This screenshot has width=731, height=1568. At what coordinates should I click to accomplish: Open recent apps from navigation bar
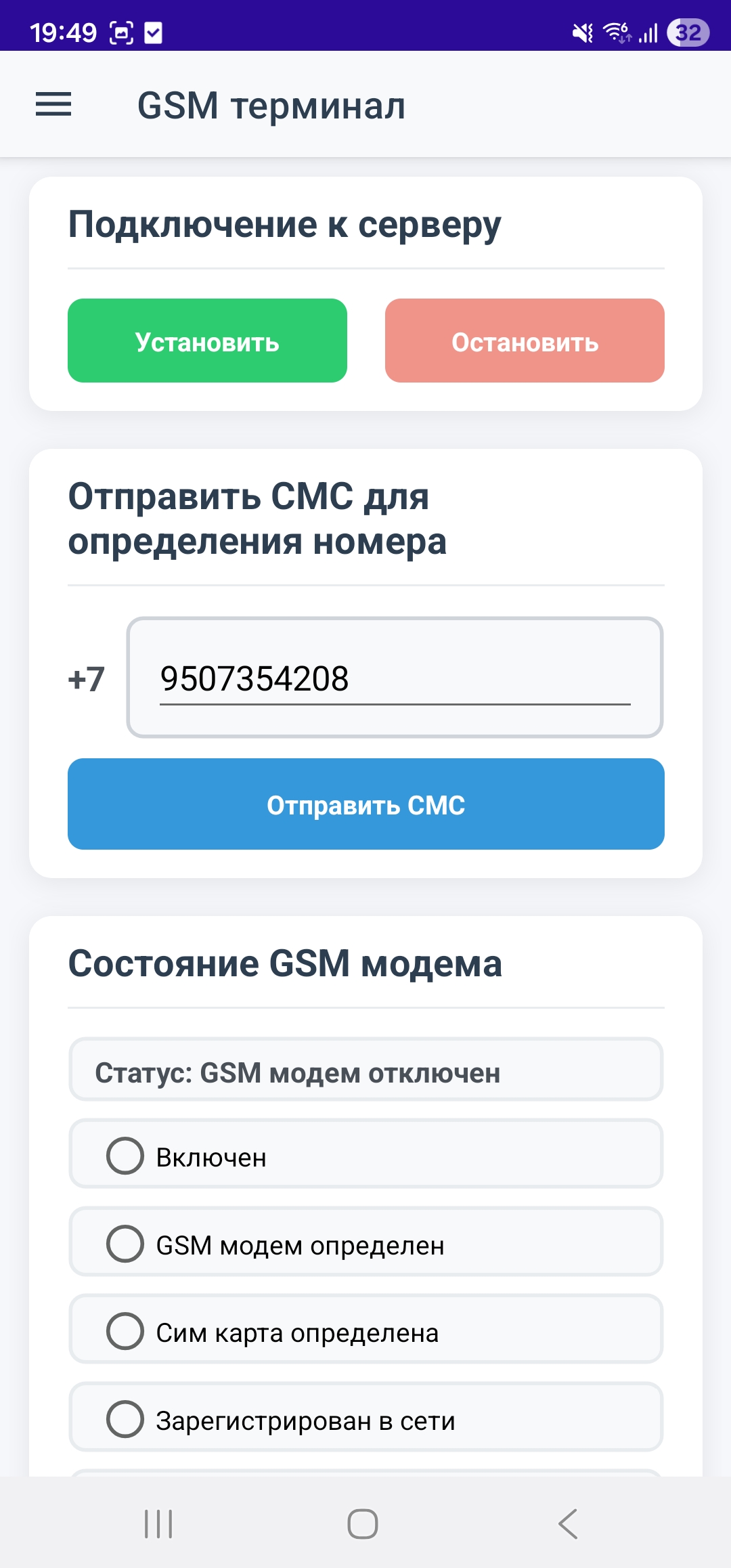[x=158, y=1524]
